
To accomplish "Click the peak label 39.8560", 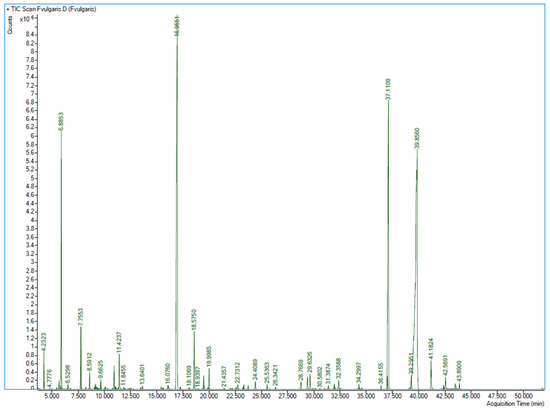I will 417,139.
